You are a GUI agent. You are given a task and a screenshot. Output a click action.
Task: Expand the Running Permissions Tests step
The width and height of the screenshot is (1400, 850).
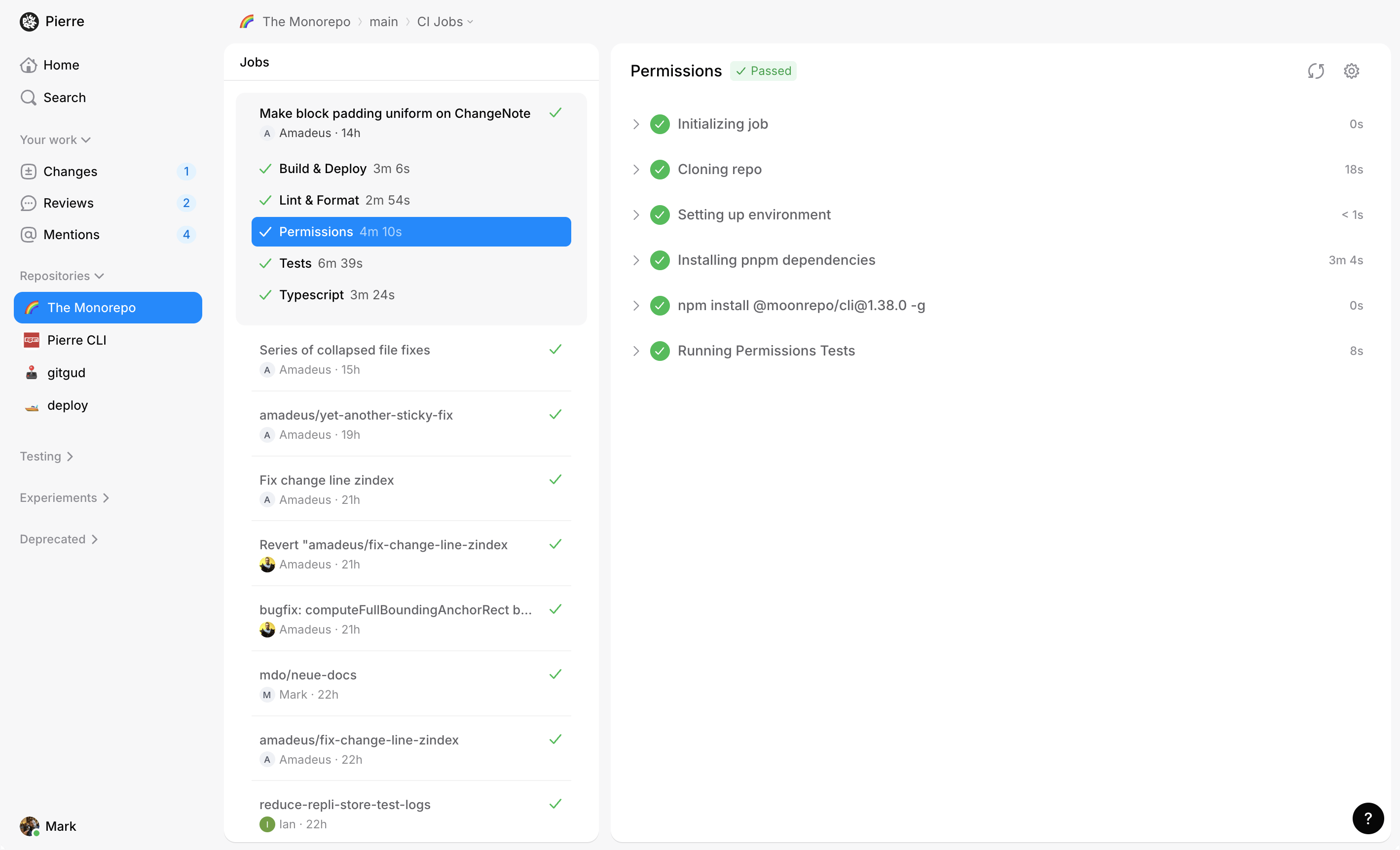point(636,351)
